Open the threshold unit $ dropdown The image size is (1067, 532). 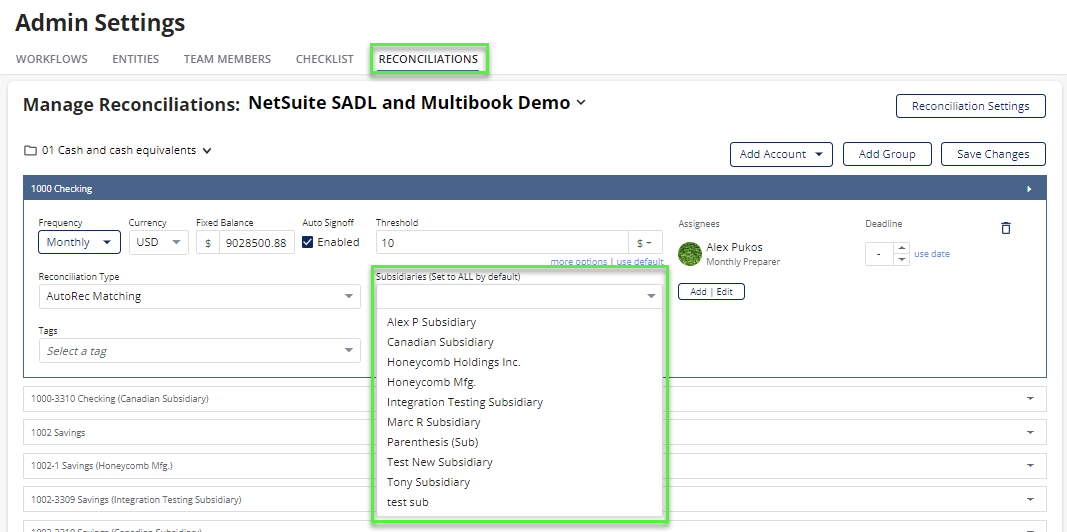tap(645, 243)
